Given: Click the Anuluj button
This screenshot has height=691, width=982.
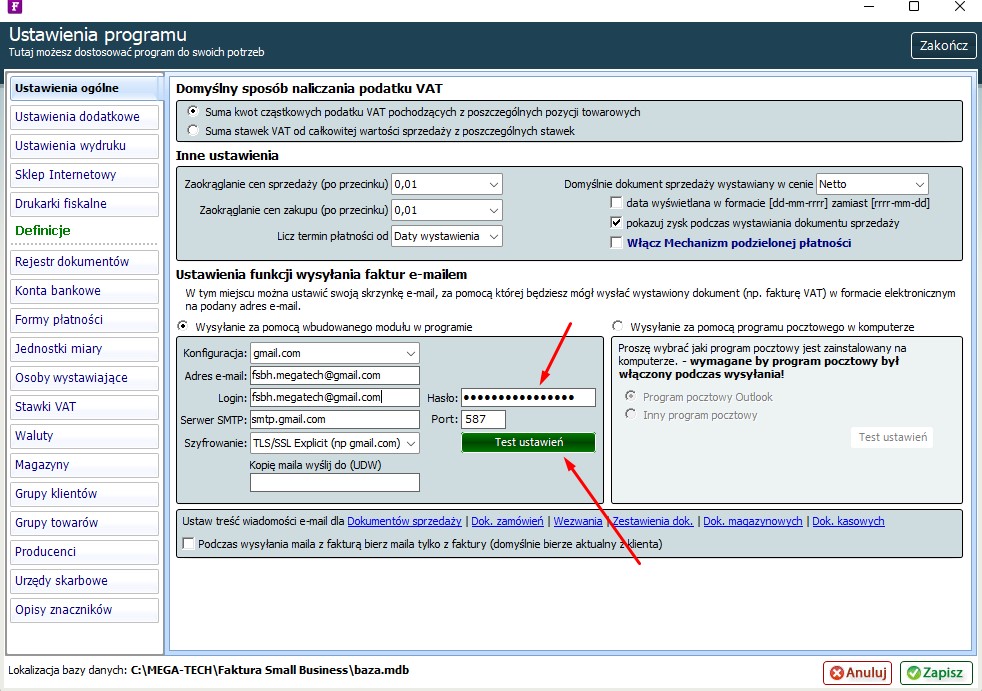Looking at the screenshot, I should pyautogui.click(x=857, y=673).
